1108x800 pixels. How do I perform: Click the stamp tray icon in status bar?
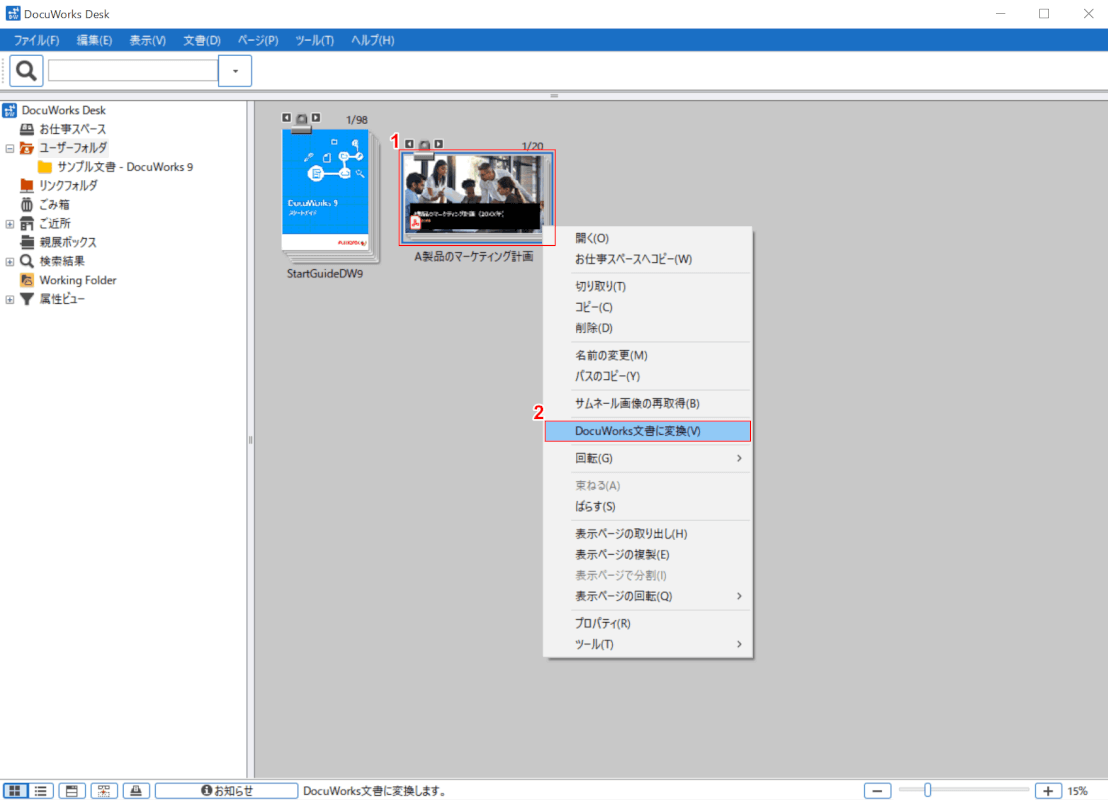coord(136,790)
